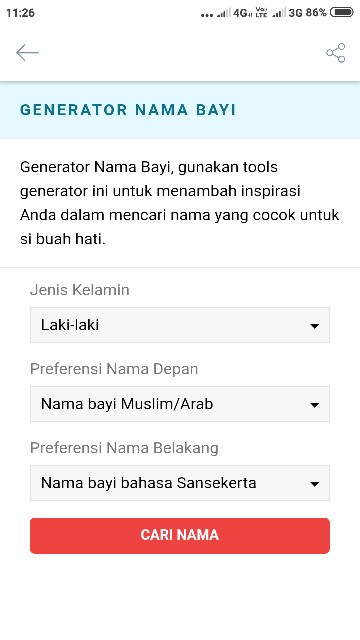Open the Nama bayi Muslim/Arab dropdown
This screenshot has height=640, width=360.
(180, 404)
